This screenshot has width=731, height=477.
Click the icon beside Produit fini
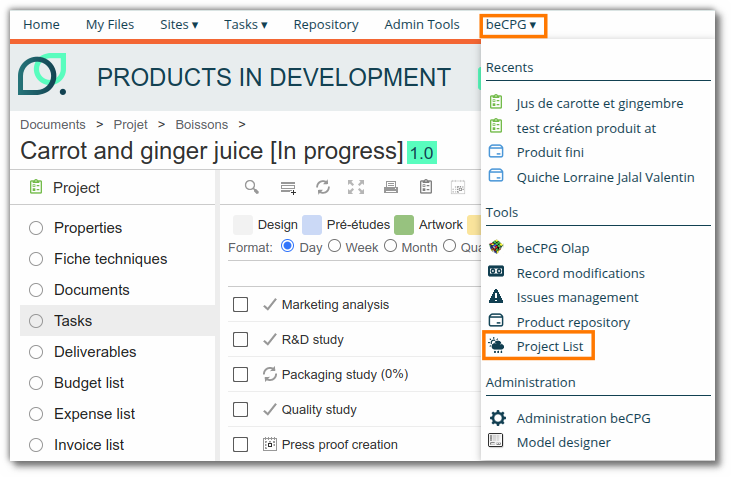tap(496, 152)
